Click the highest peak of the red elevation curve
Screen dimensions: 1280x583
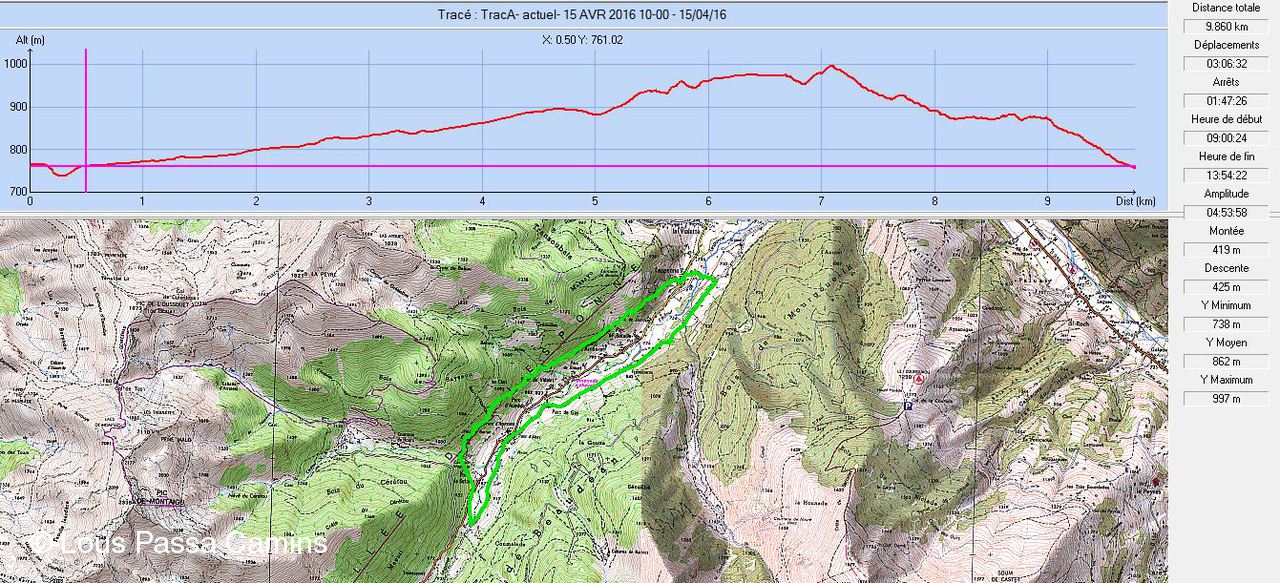click(830, 66)
